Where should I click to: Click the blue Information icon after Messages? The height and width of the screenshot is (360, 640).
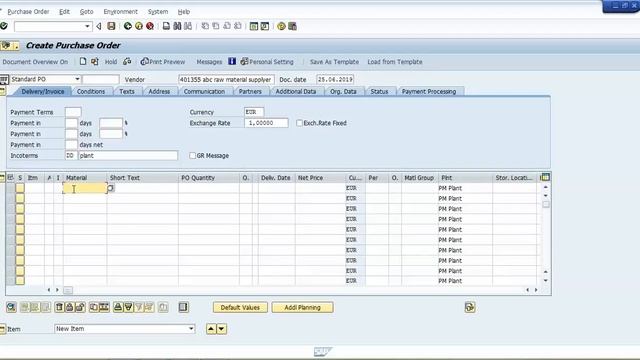coord(232,62)
